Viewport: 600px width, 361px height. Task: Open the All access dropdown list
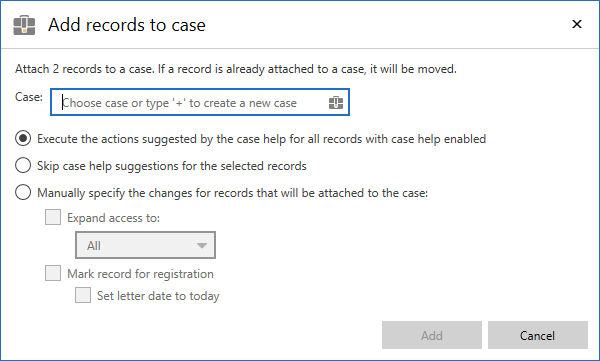coord(145,245)
